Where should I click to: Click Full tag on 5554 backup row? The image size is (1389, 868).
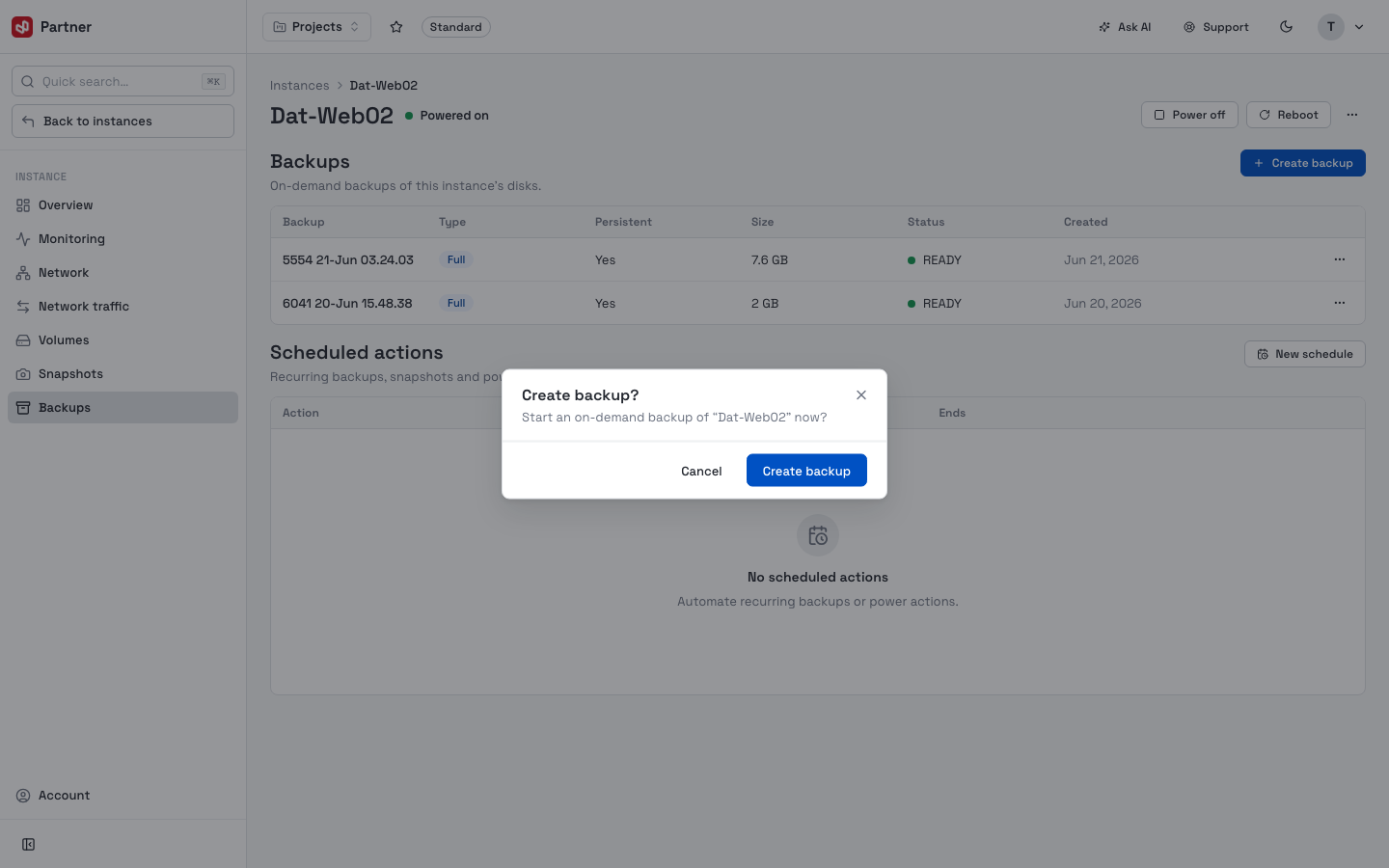pyautogui.click(x=456, y=260)
